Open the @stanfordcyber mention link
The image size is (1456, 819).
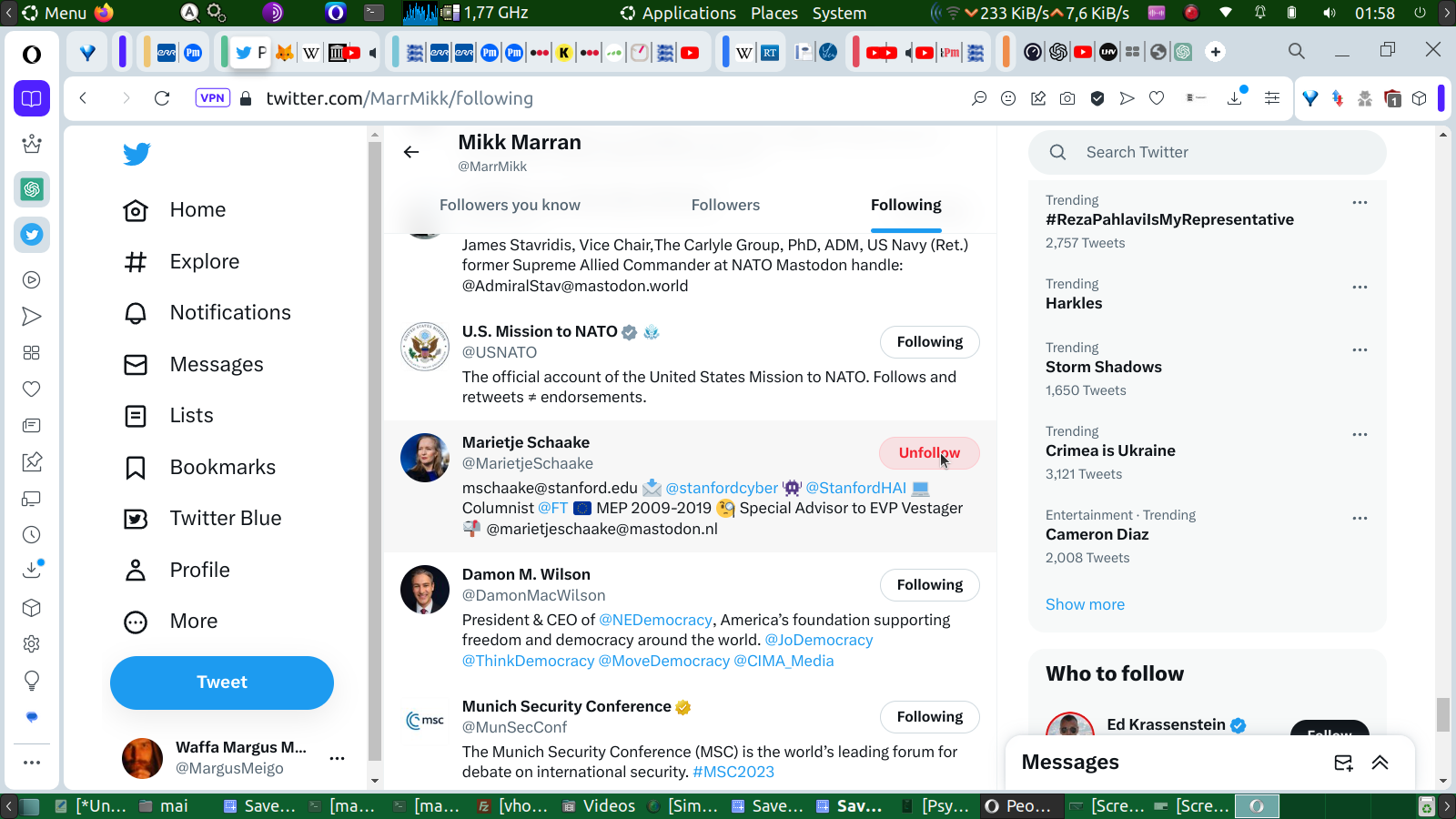[722, 488]
